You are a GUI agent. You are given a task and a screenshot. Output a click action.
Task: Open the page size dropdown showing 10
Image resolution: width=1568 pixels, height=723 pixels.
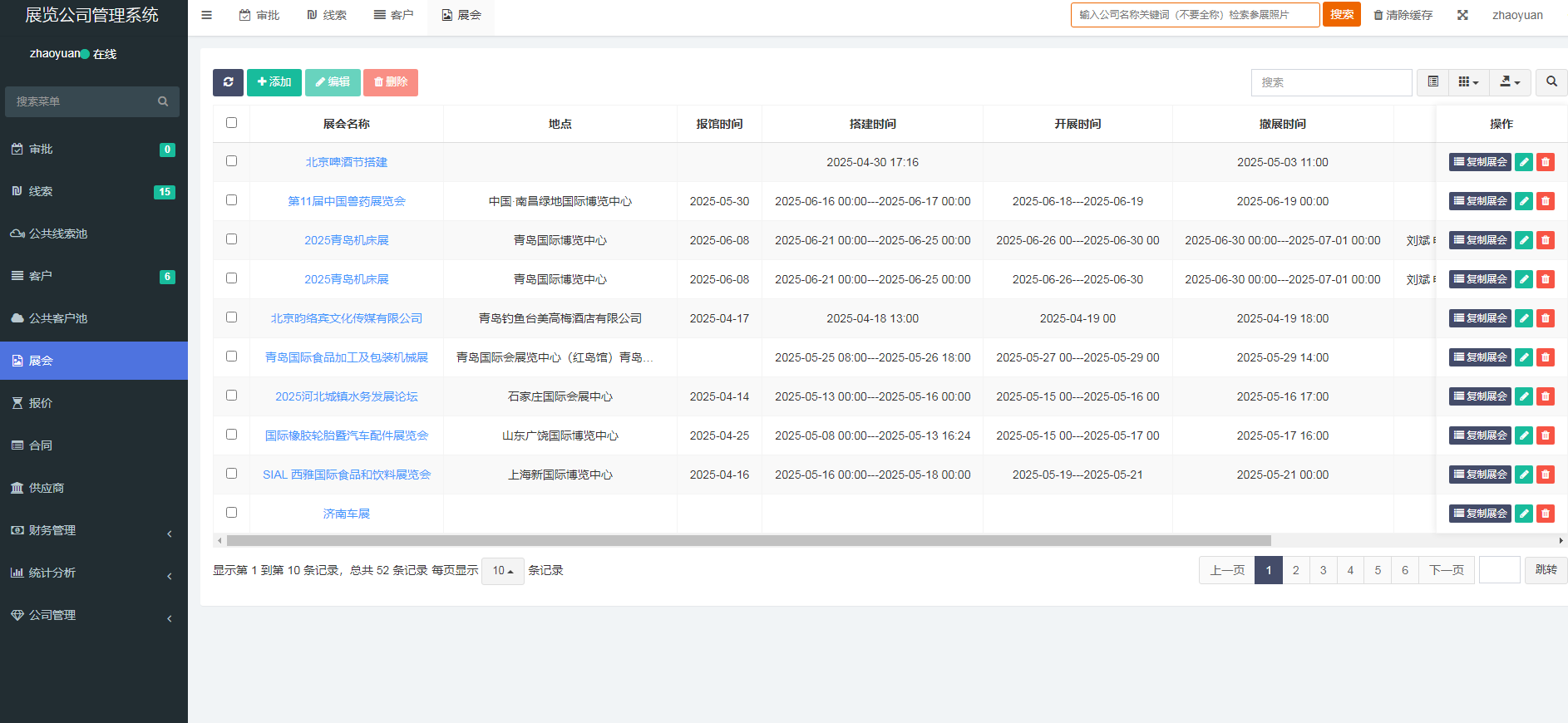[502, 571]
